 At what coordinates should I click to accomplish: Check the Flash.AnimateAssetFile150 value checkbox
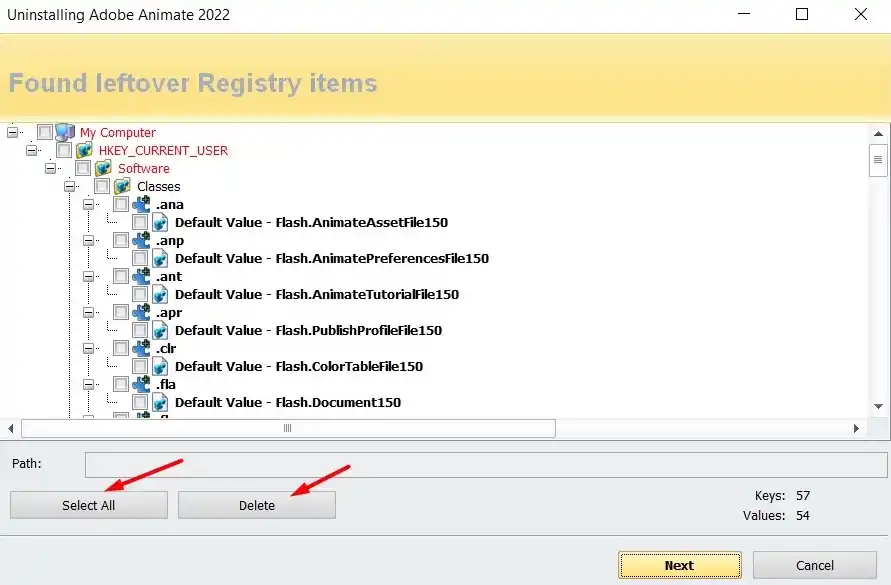click(x=140, y=222)
